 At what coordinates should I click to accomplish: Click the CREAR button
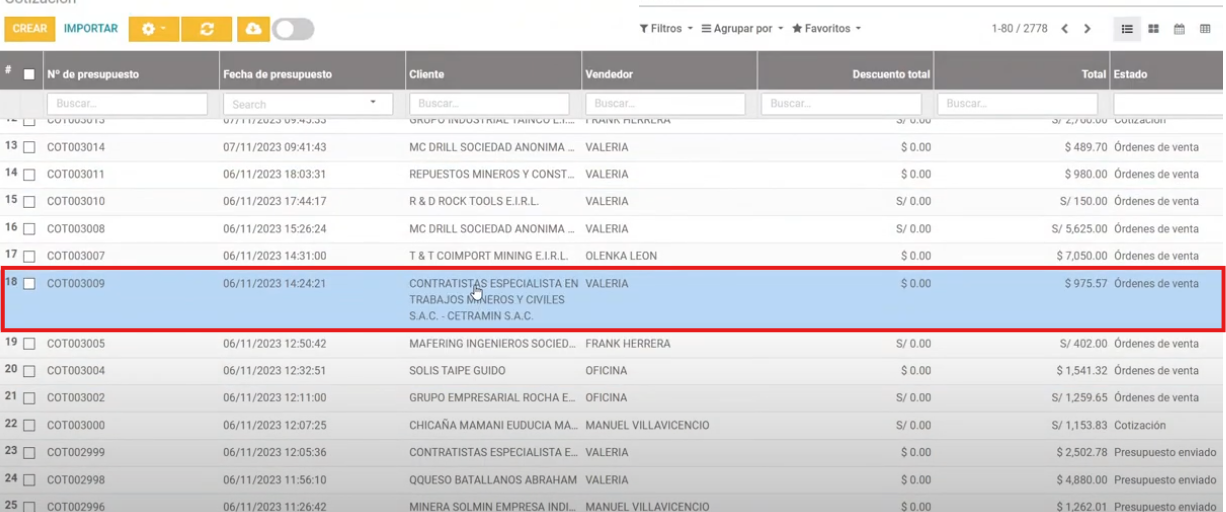[x=30, y=29]
